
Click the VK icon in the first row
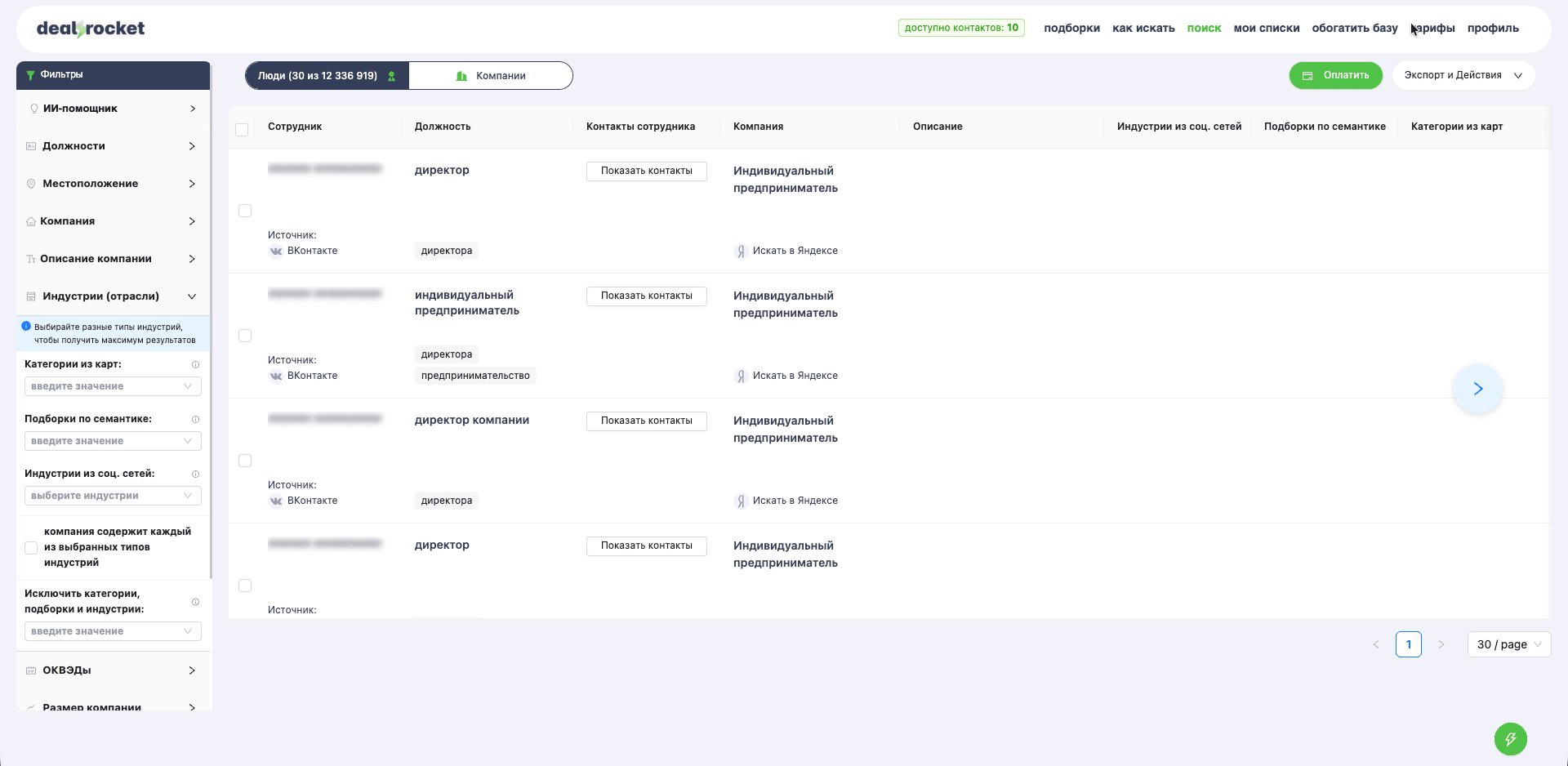point(276,252)
